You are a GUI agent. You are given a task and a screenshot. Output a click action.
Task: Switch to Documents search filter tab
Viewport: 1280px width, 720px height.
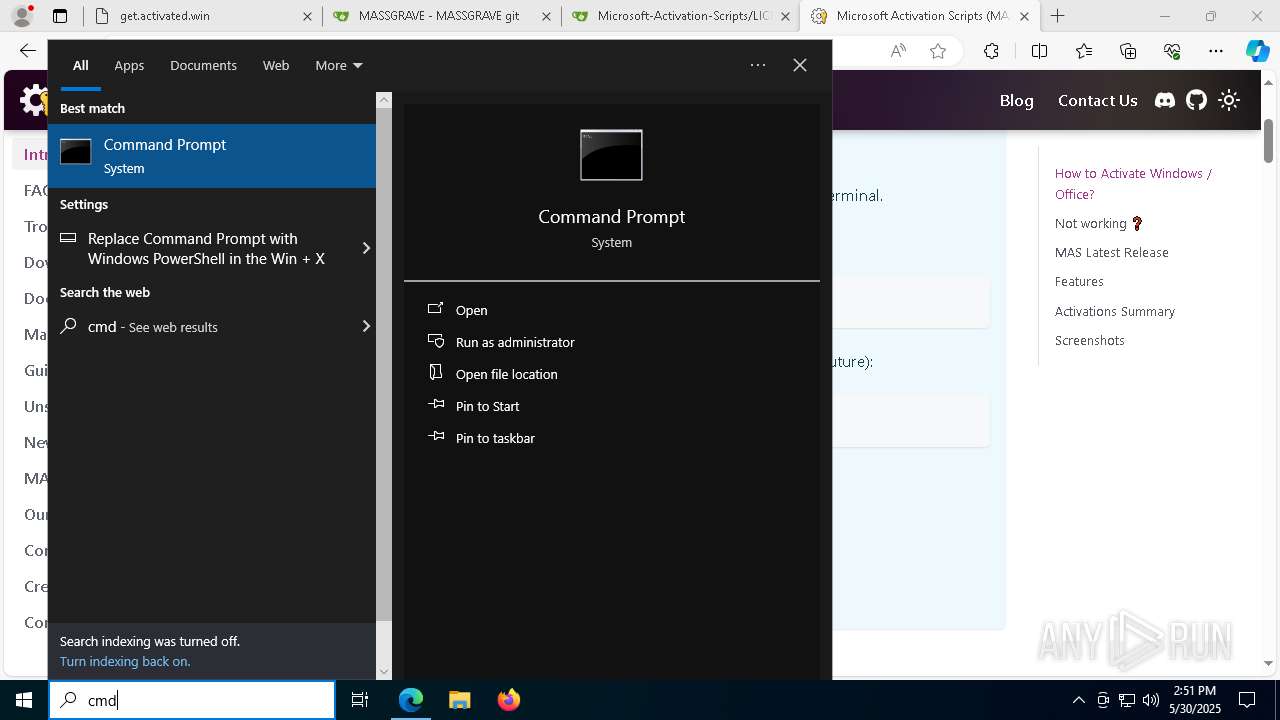pyautogui.click(x=203, y=65)
